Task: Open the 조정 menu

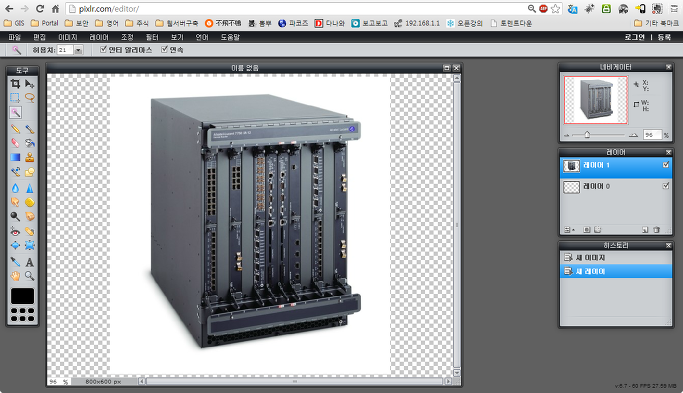Action: [127, 37]
